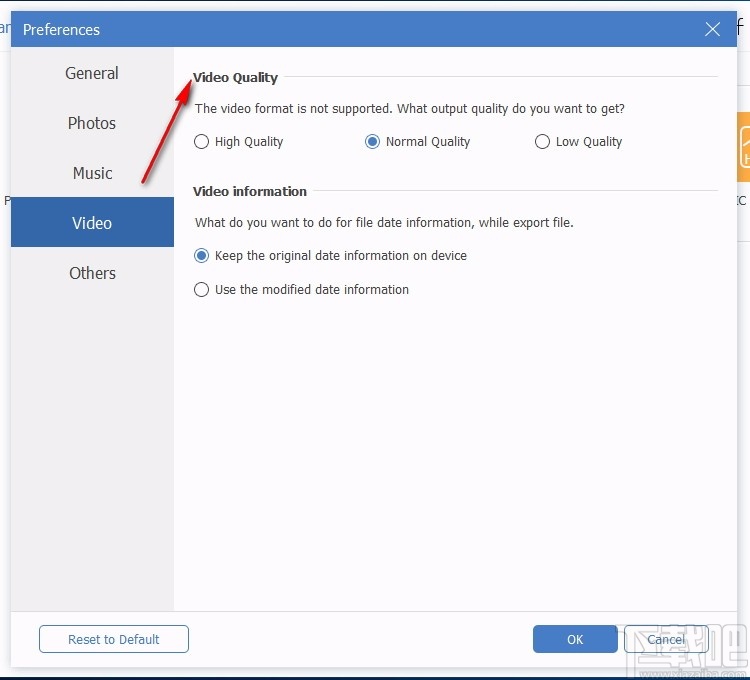Click the file date information question text
Screen dimensions: 750x680
pos(384,223)
